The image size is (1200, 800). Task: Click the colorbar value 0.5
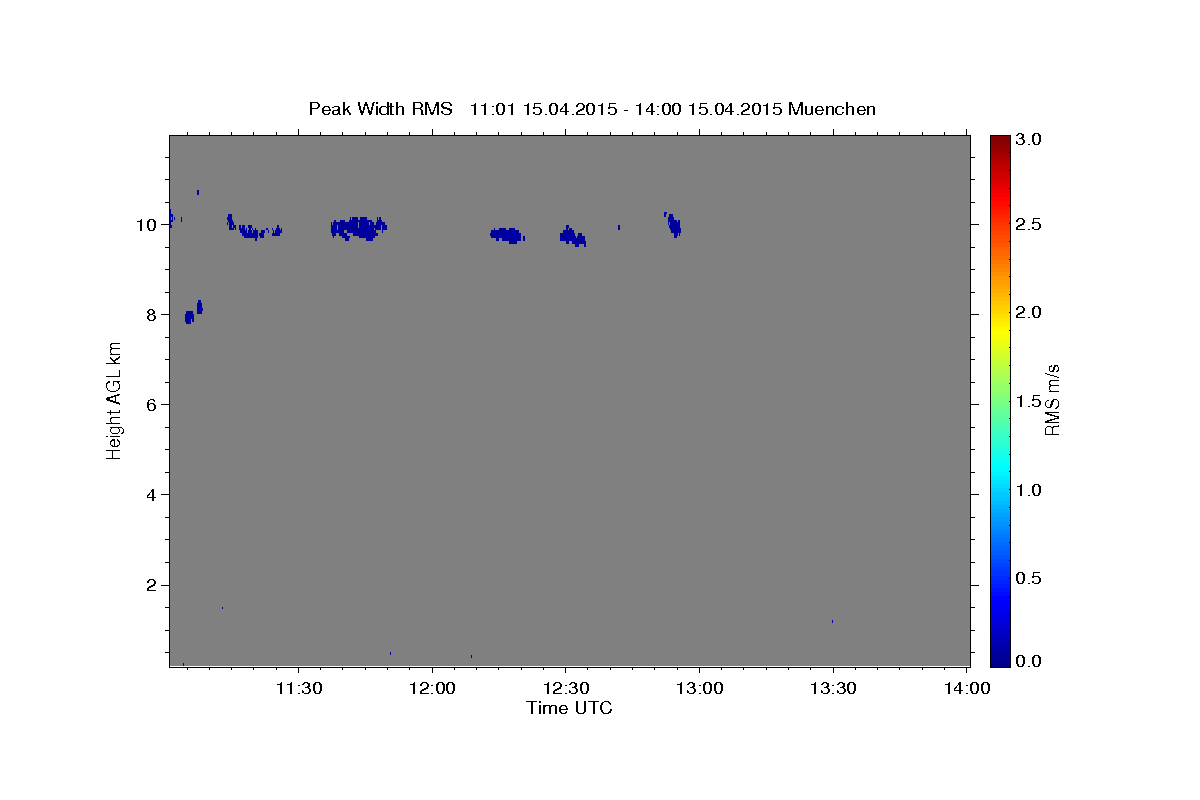click(1030, 578)
